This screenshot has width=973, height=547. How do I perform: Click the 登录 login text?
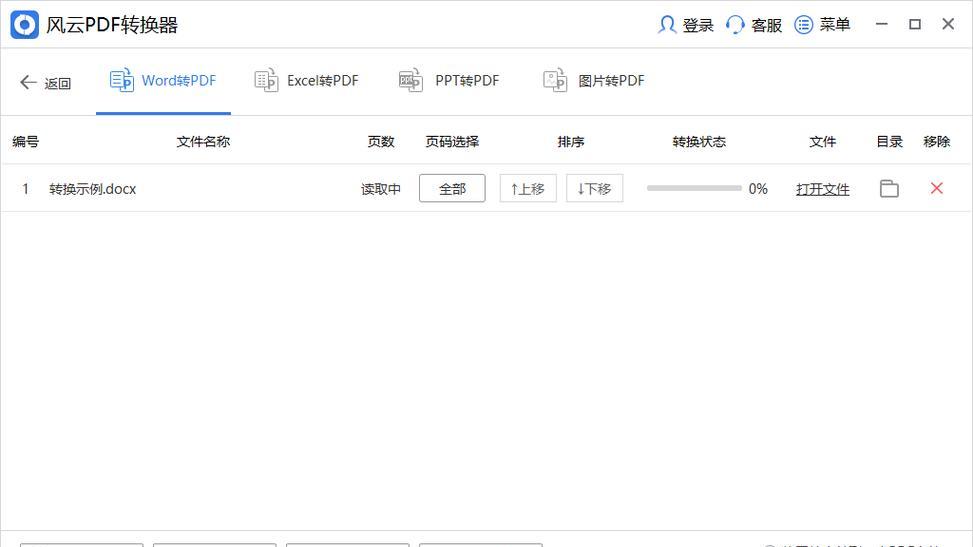click(x=698, y=25)
